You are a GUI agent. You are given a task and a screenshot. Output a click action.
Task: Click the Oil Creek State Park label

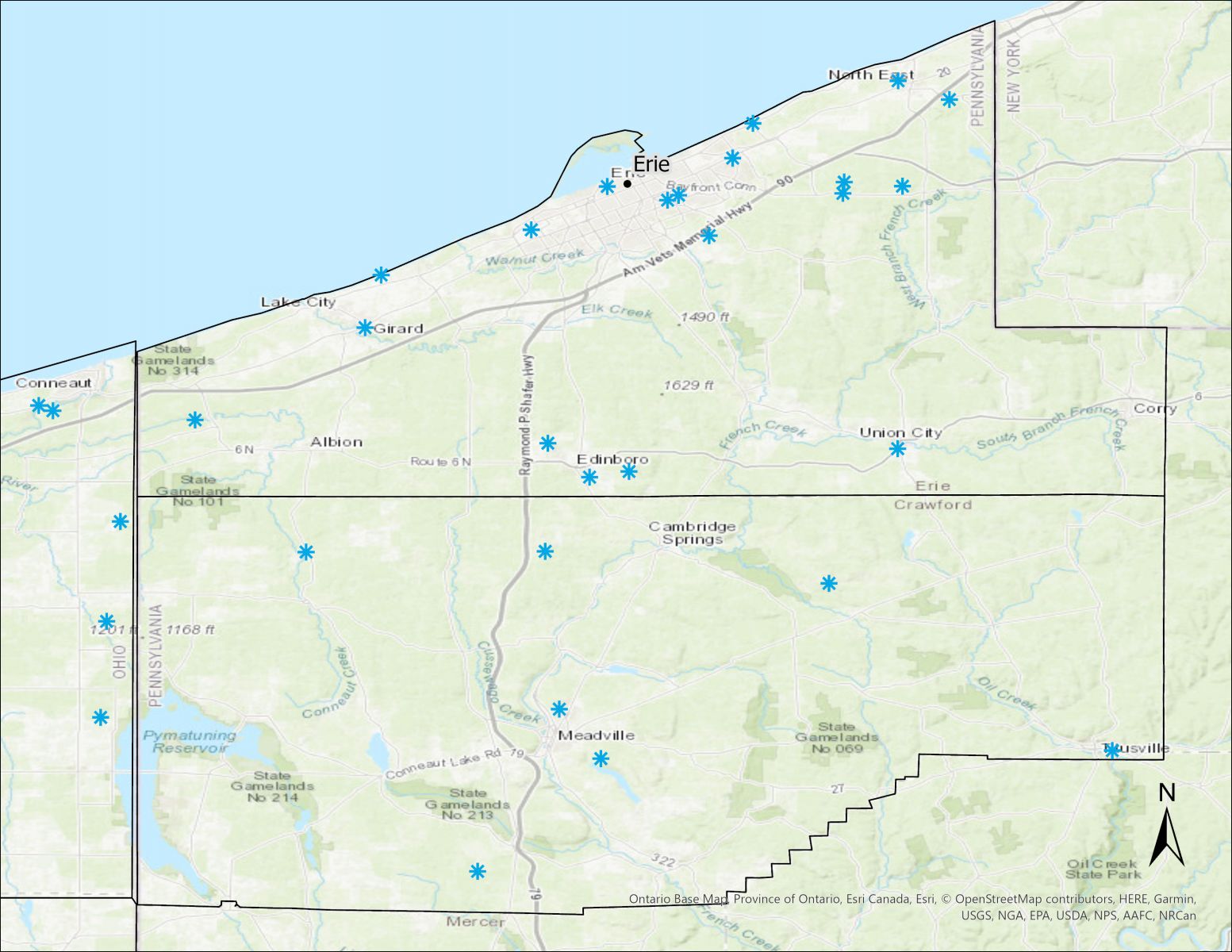click(1103, 869)
